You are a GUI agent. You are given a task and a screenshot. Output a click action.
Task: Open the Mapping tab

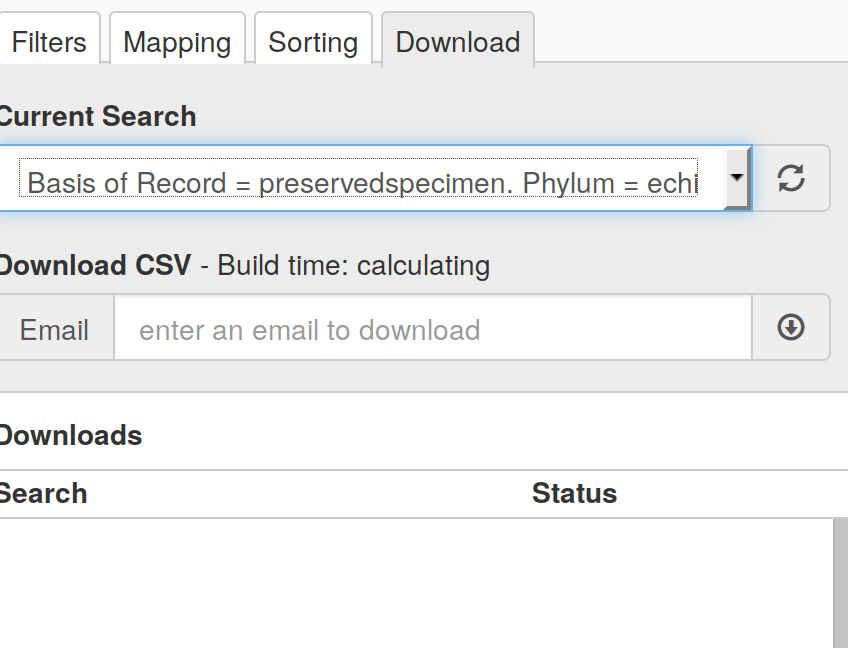[177, 42]
